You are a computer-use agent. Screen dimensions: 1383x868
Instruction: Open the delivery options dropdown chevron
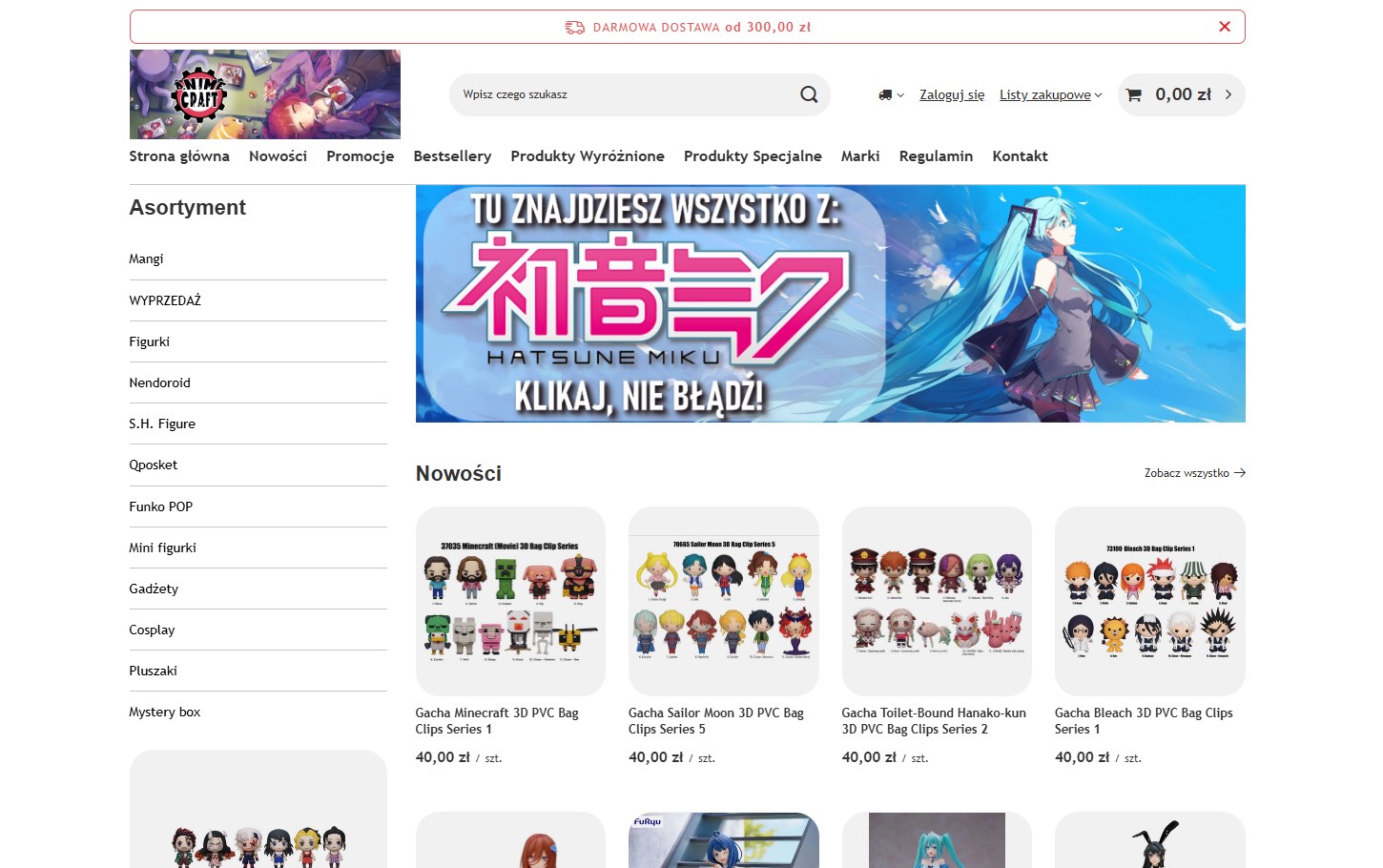(x=899, y=94)
